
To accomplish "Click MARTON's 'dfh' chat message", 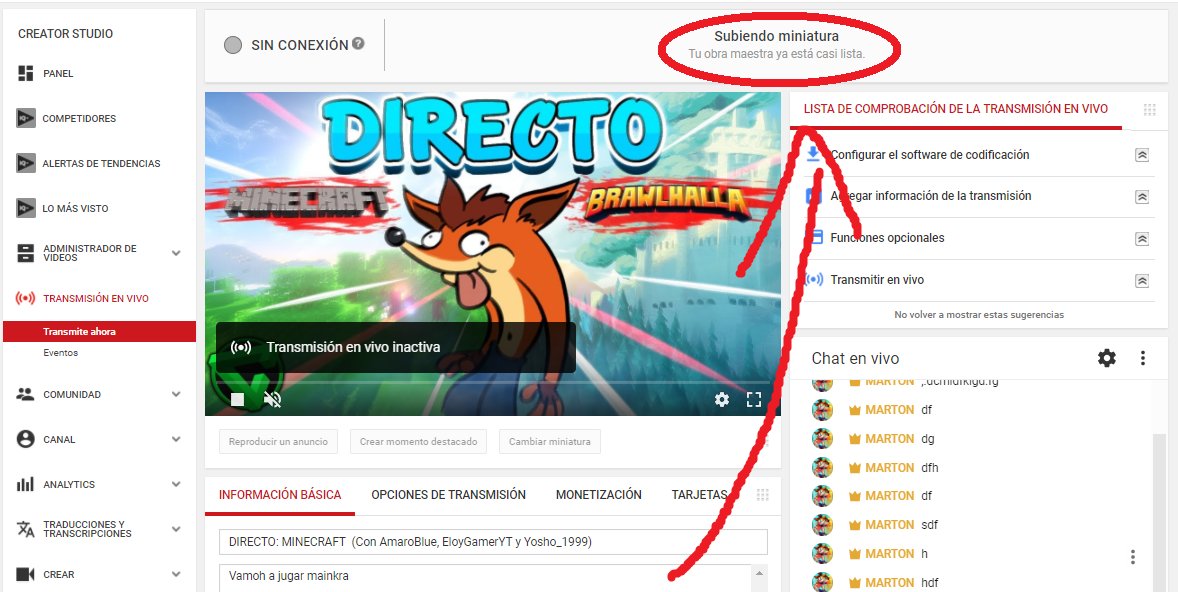I will 929,467.
